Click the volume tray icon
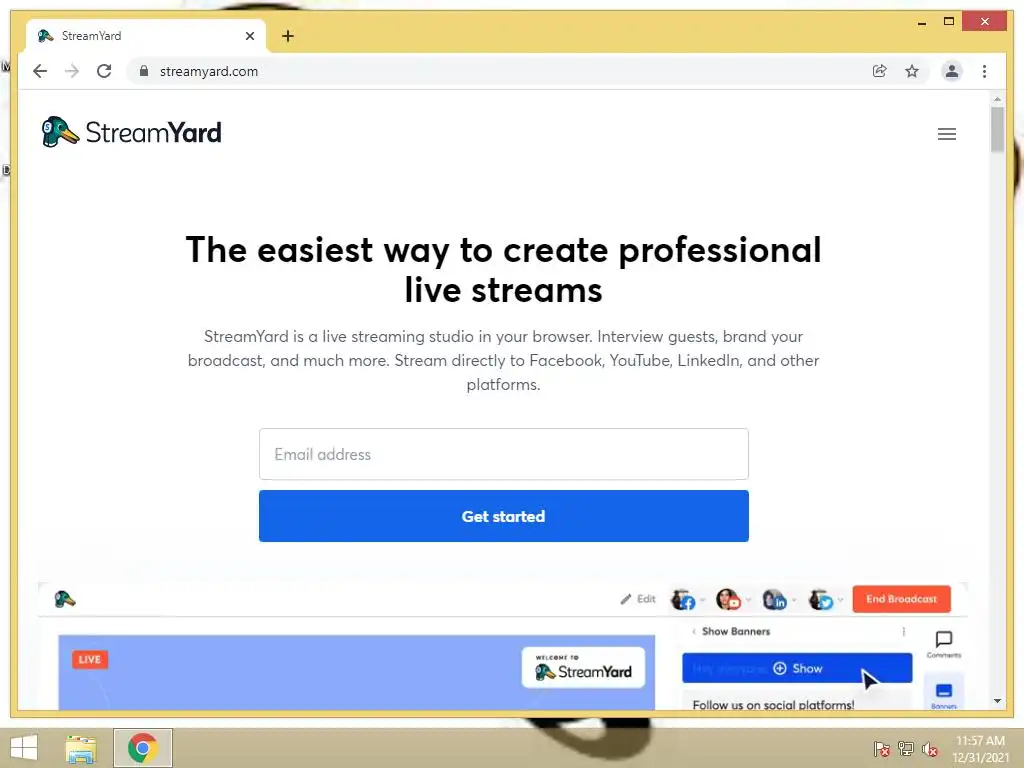Image resolution: width=1024 pixels, height=768 pixels. pyautogui.click(x=930, y=748)
